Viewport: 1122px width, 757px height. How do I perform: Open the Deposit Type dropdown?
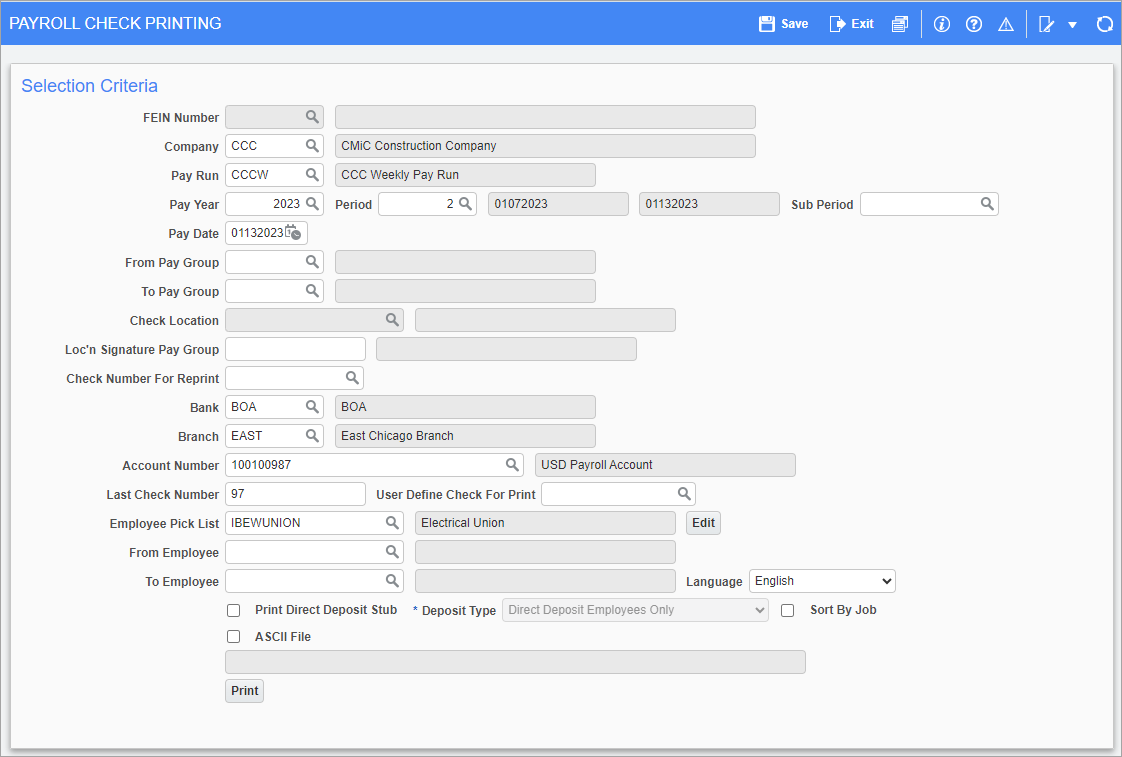[x=635, y=610]
